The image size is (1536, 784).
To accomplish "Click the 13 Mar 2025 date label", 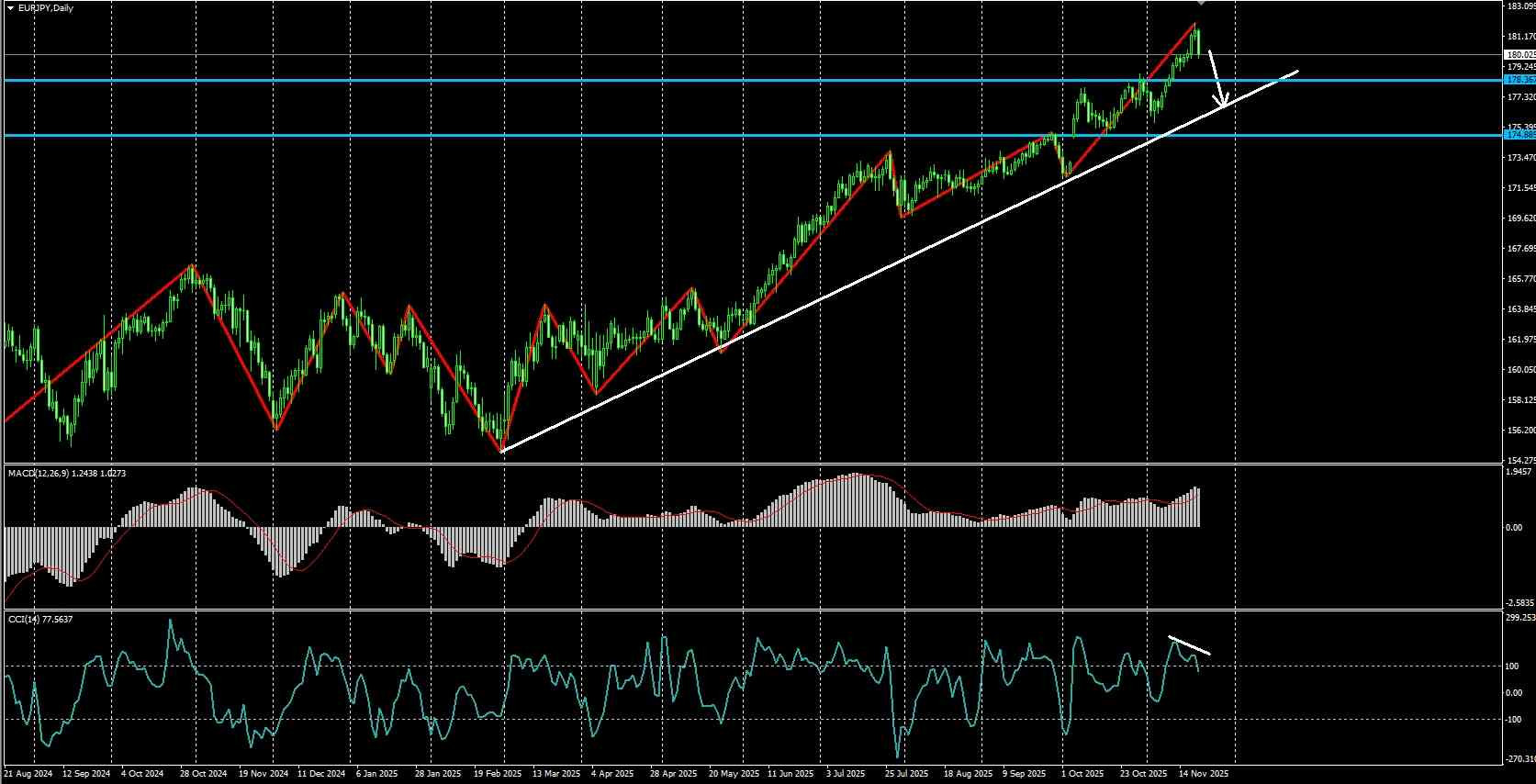I will tap(555, 774).
